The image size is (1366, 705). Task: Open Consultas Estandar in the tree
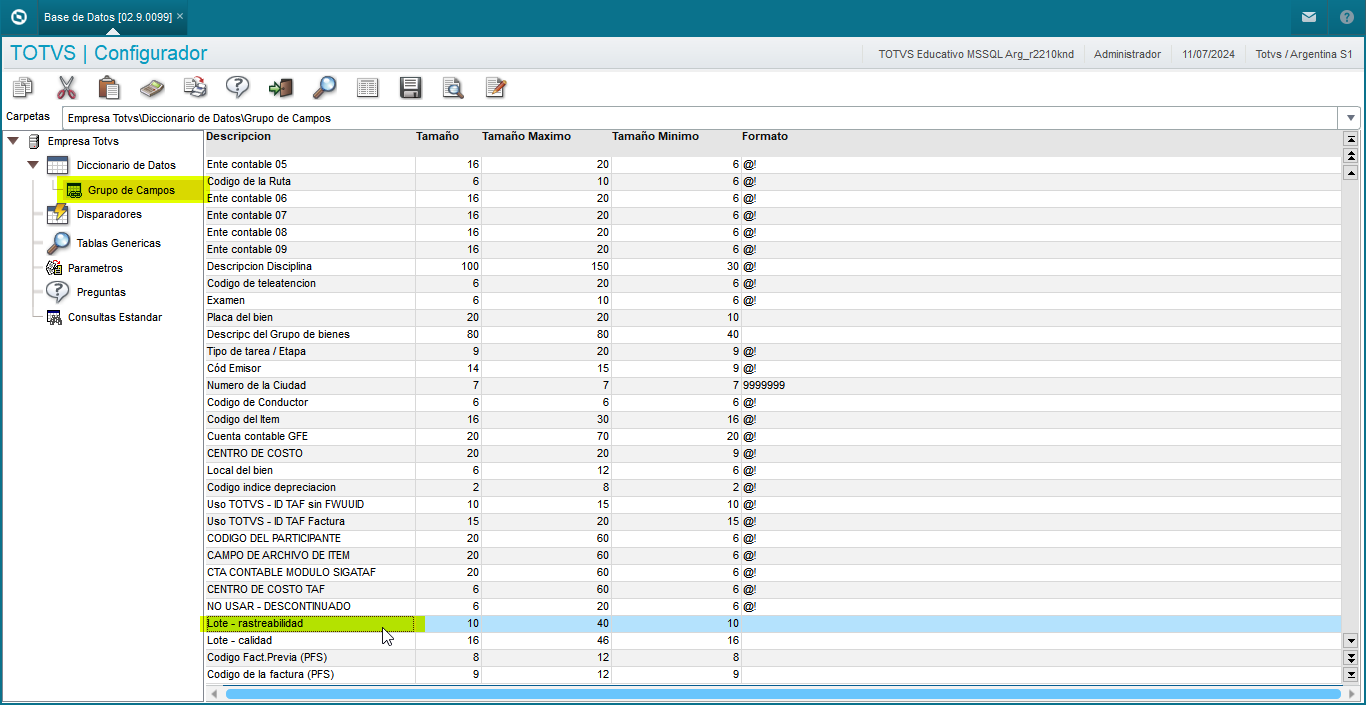click(114, 317)
